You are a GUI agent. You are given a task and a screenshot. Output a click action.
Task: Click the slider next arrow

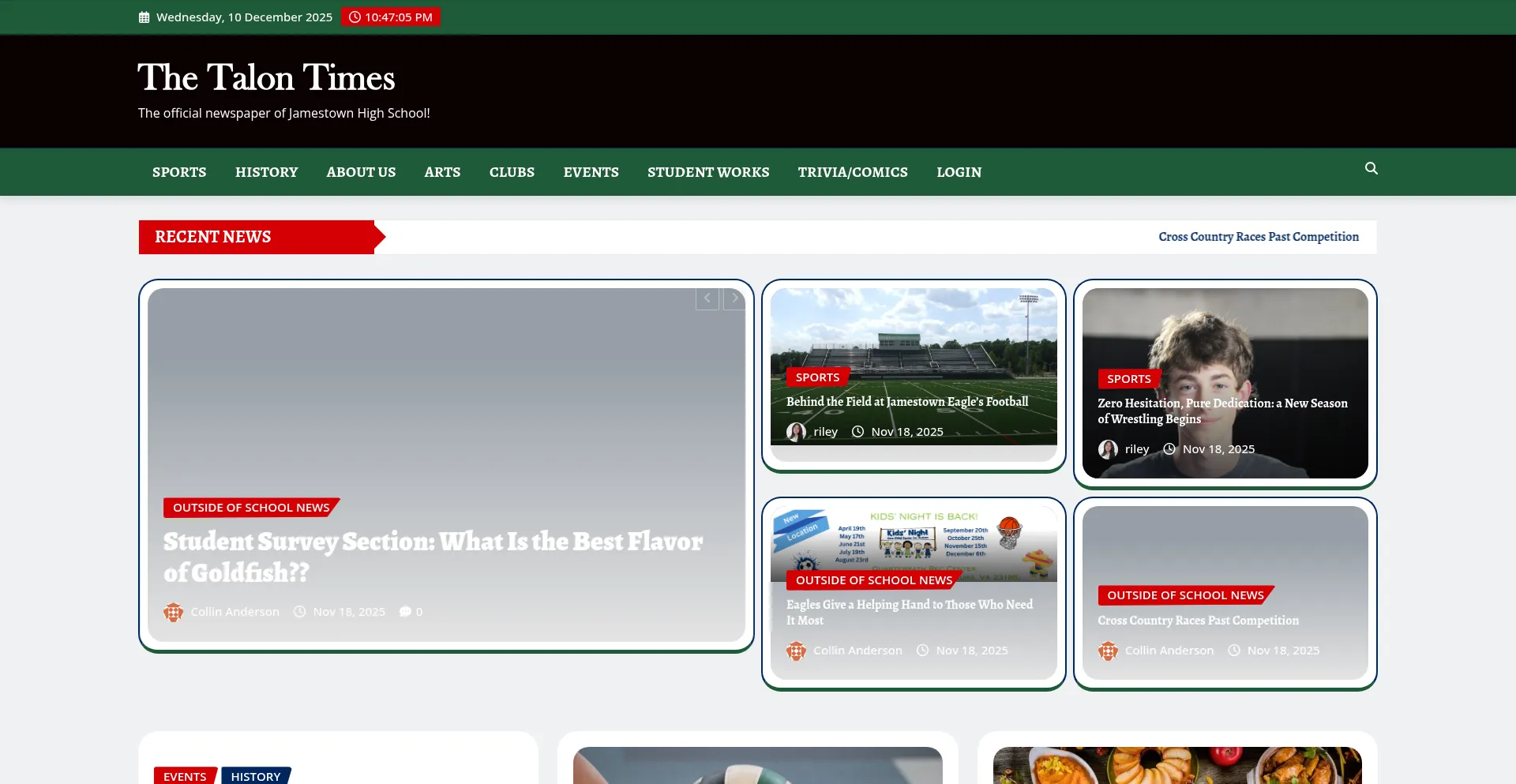pos(734,298)
